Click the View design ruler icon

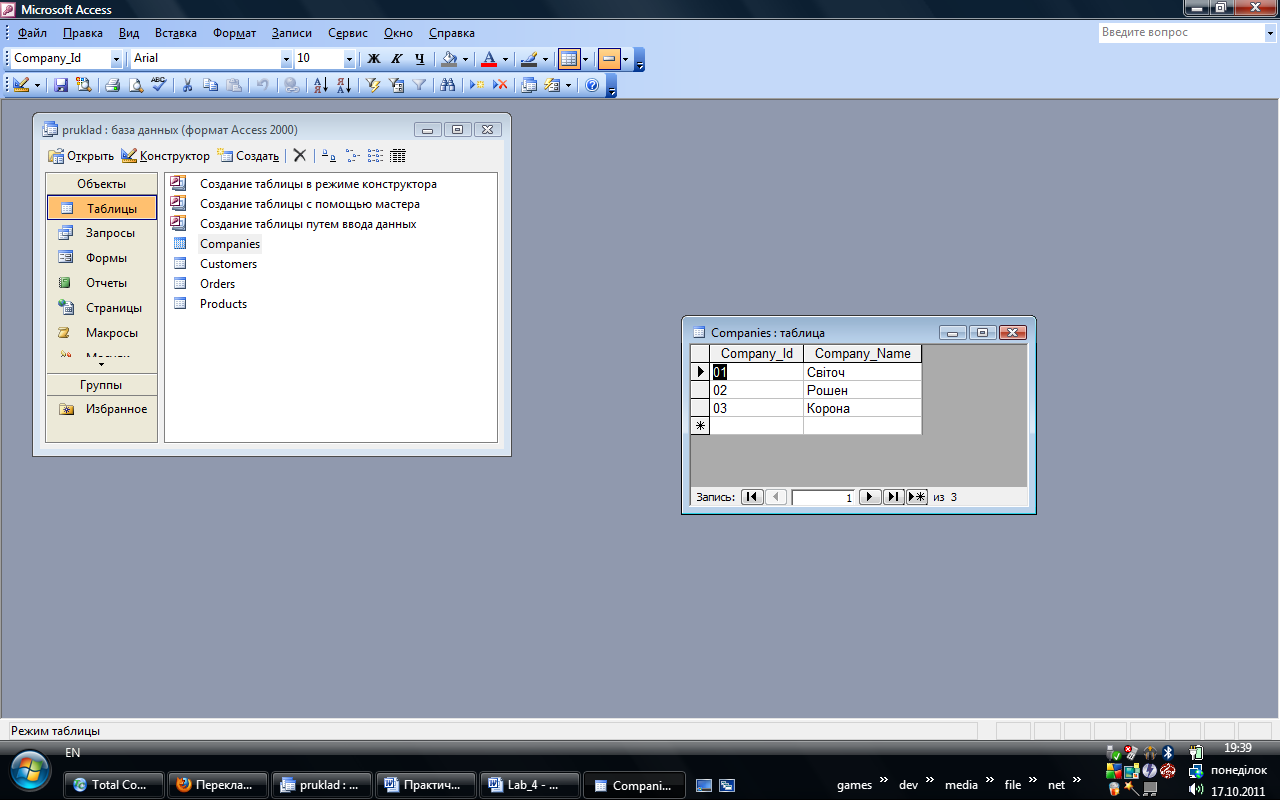click(22, 86)
